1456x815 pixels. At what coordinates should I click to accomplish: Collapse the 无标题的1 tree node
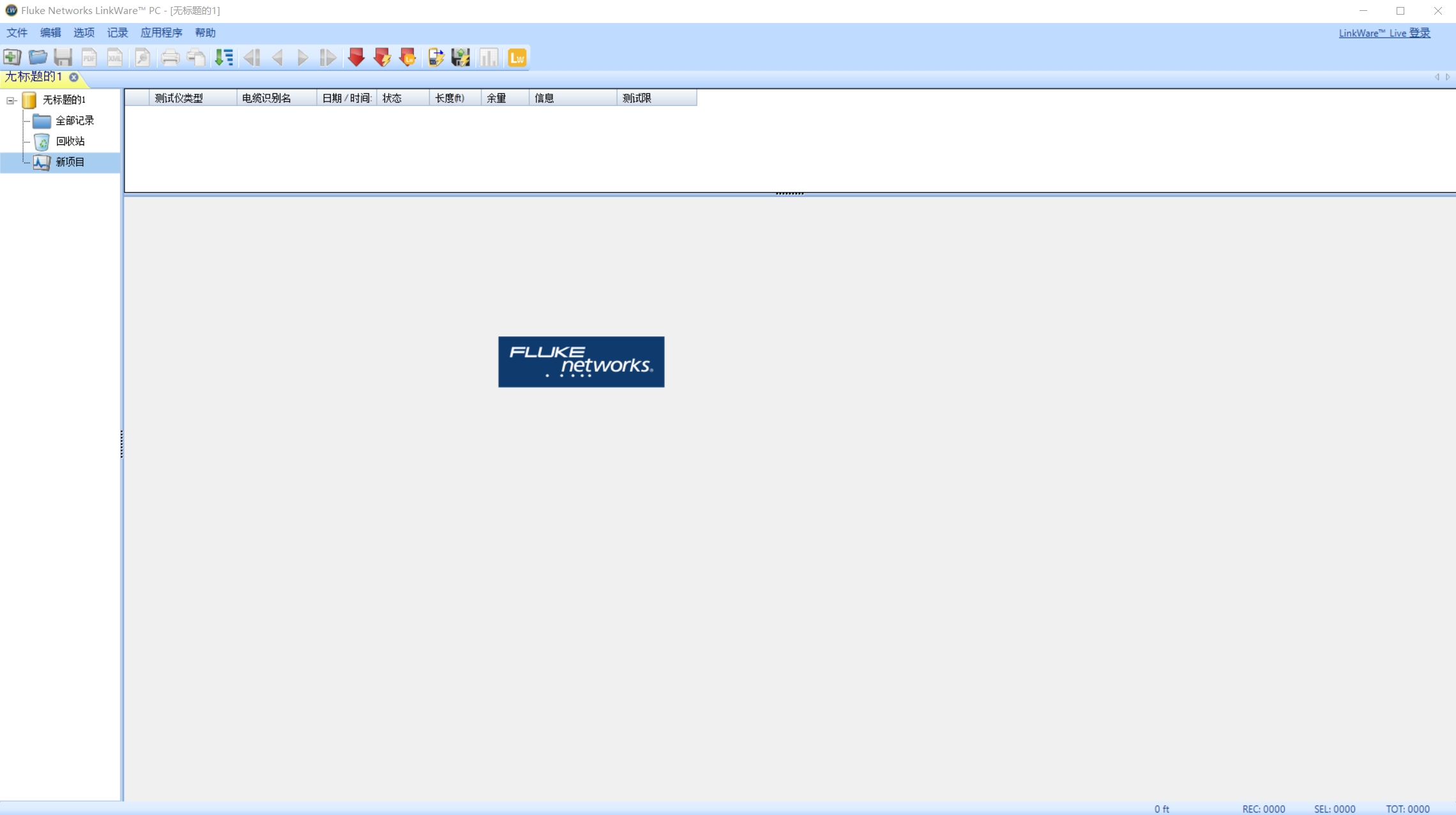[x=11, y=100]
